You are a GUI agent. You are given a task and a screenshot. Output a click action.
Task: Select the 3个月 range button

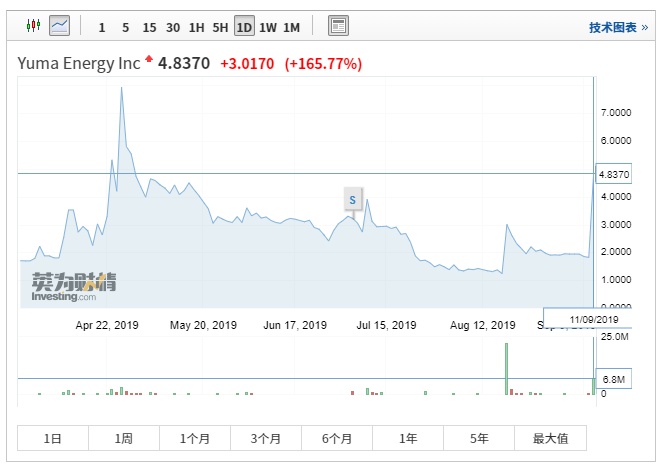click(x=266, y=438)
